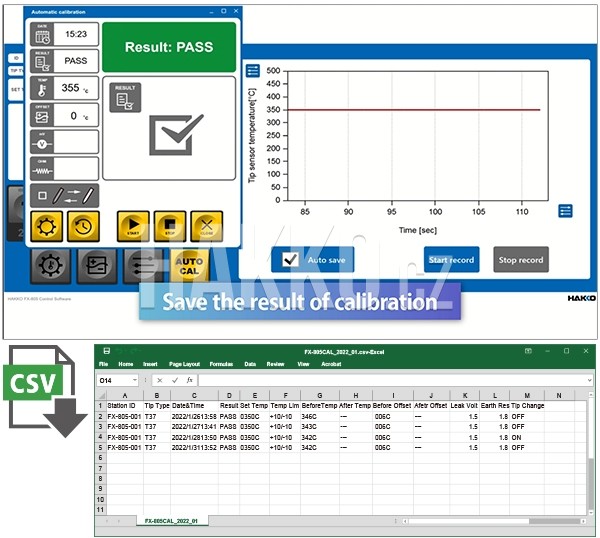This screenshot has height=538, width=600.
Task: Open calibration history with yellow clock button
Action: pos(83,227)
